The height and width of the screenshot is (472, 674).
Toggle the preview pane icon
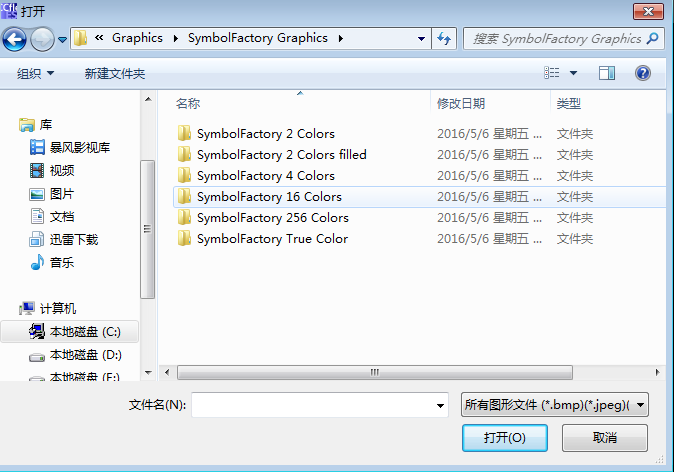coord(607,73)
